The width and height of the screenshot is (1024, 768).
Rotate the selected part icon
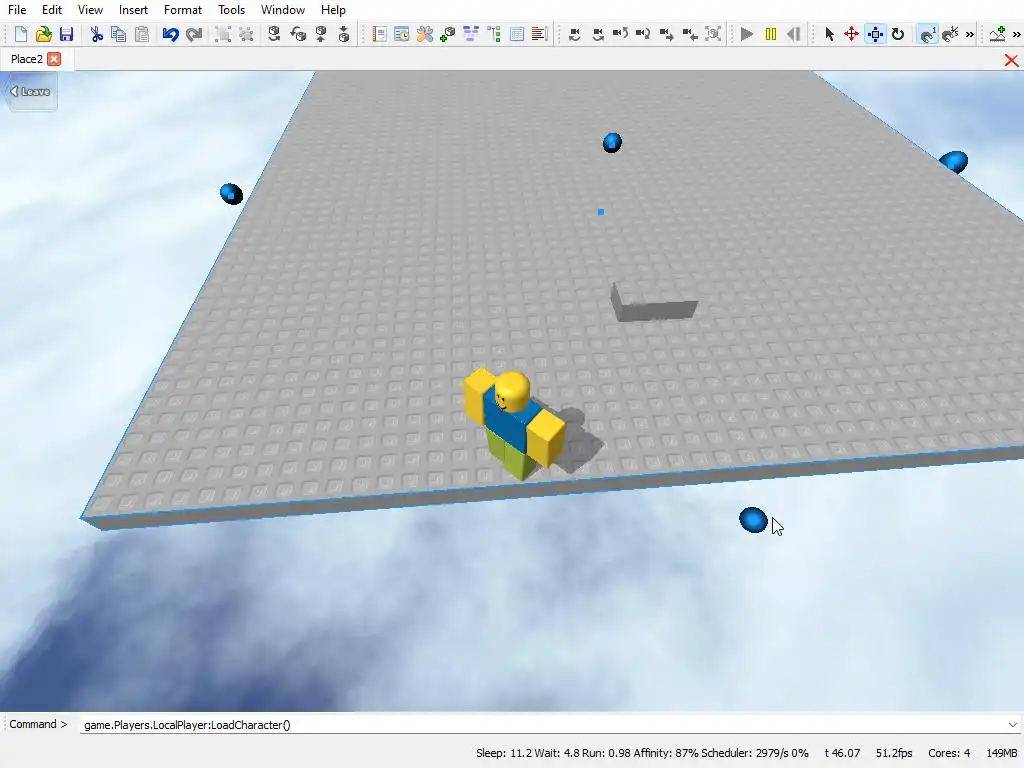pos(274,34)
